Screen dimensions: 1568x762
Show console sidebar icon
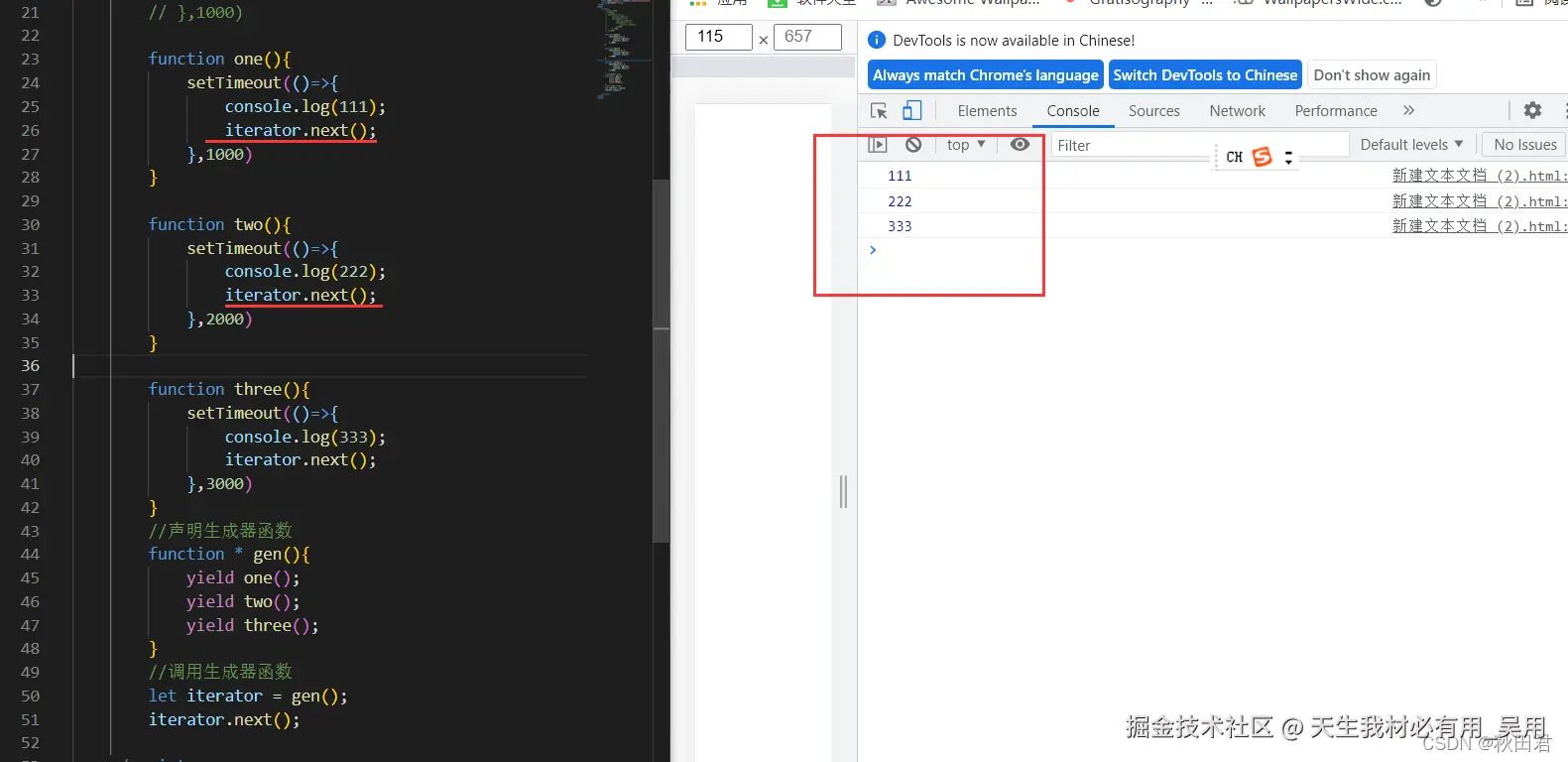[x=878, y=145]
